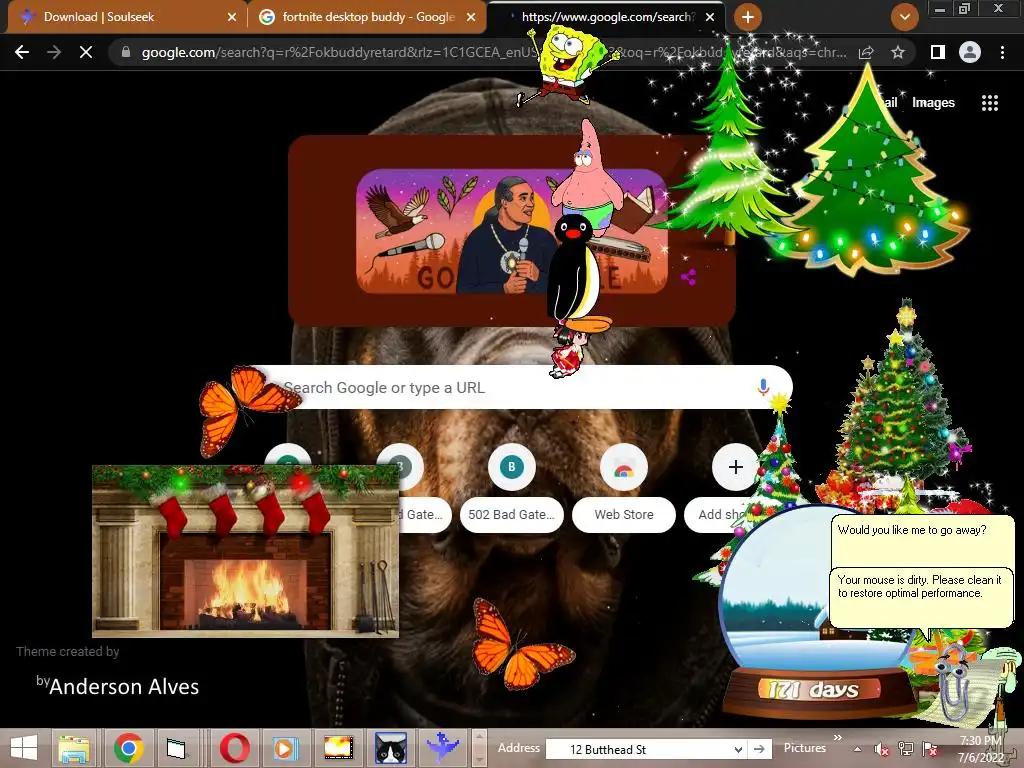Open Action Center flag icon
Viewport: 1024px width, 768px height.
point(930,749)
